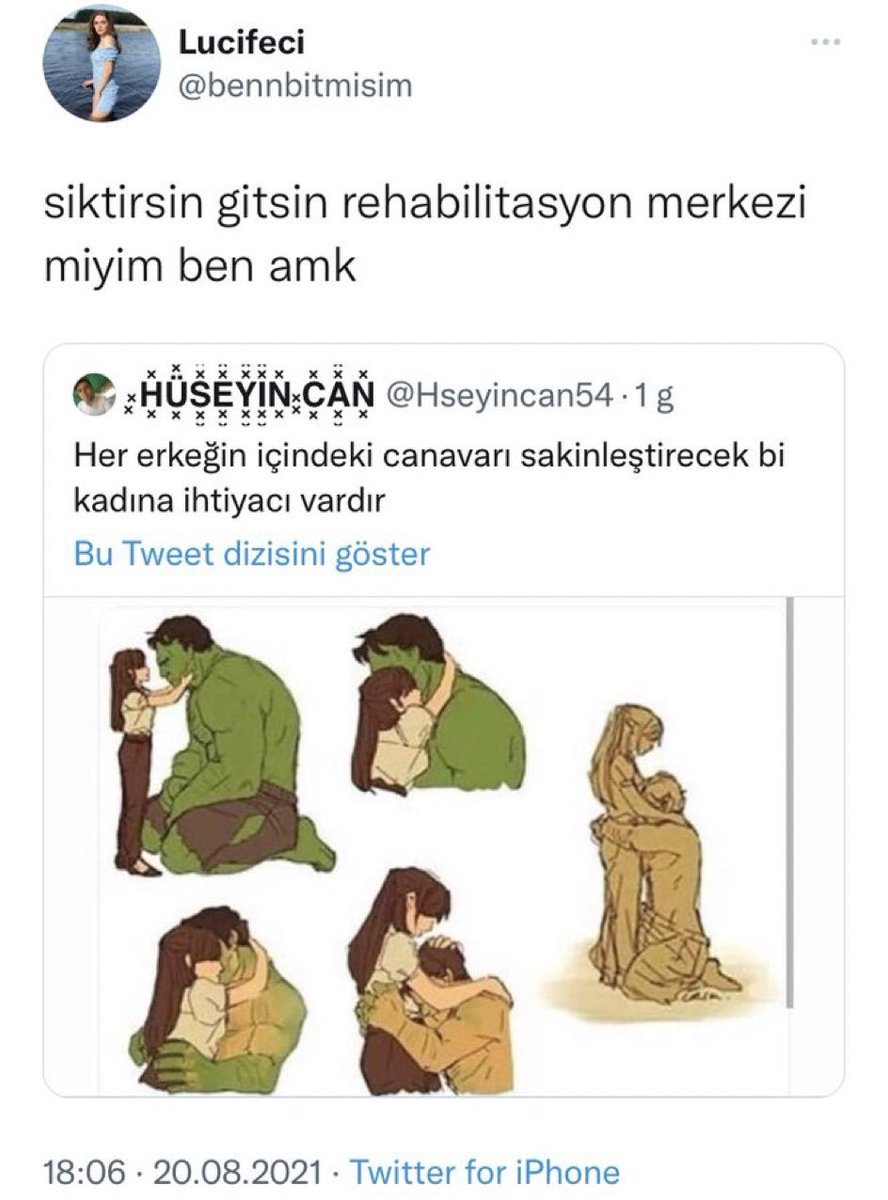Visit the @bennbitmisim handle
888x1200 pixels.
(294, 86)
